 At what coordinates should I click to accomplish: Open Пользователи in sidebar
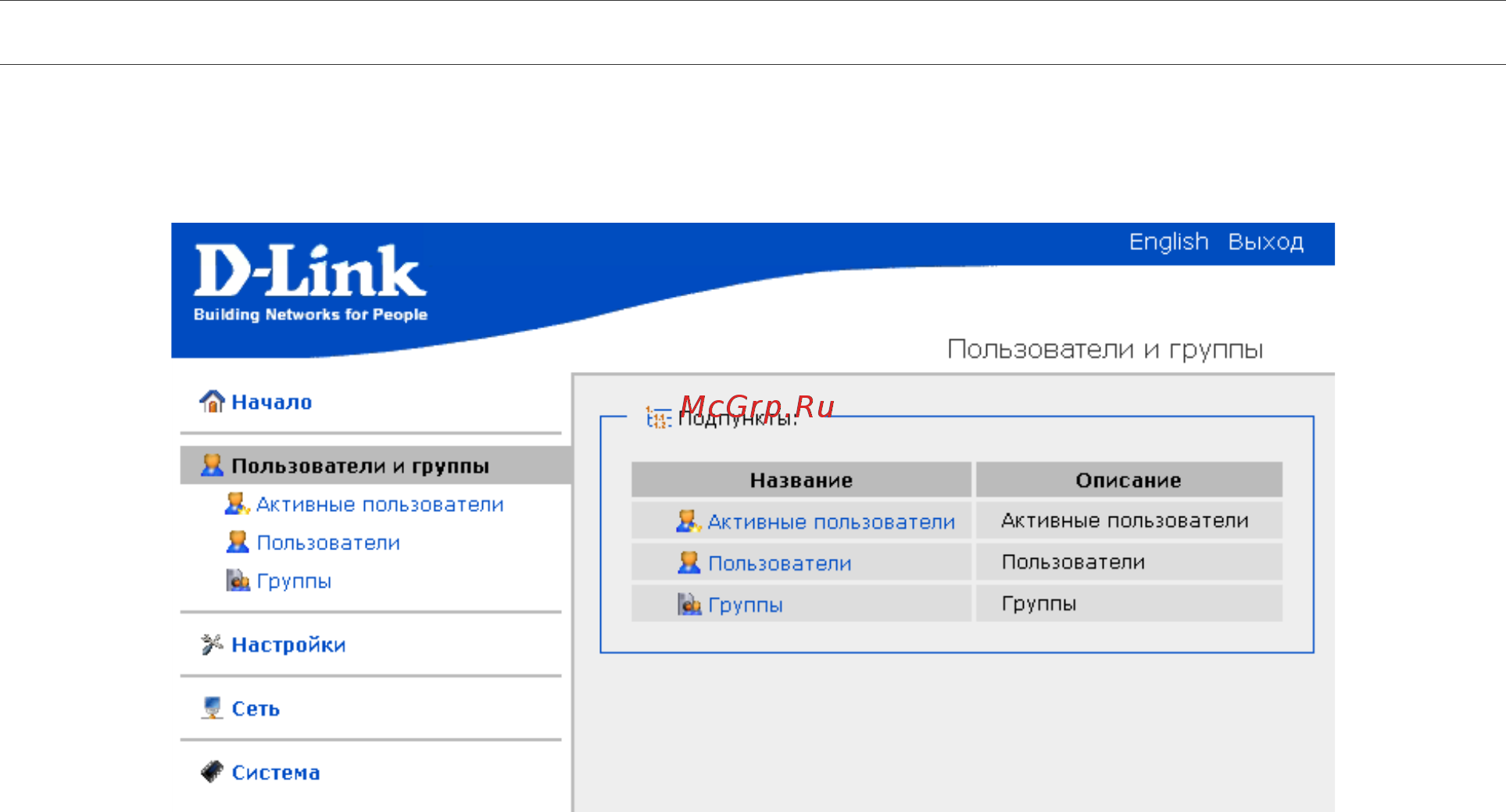(328, 542)
